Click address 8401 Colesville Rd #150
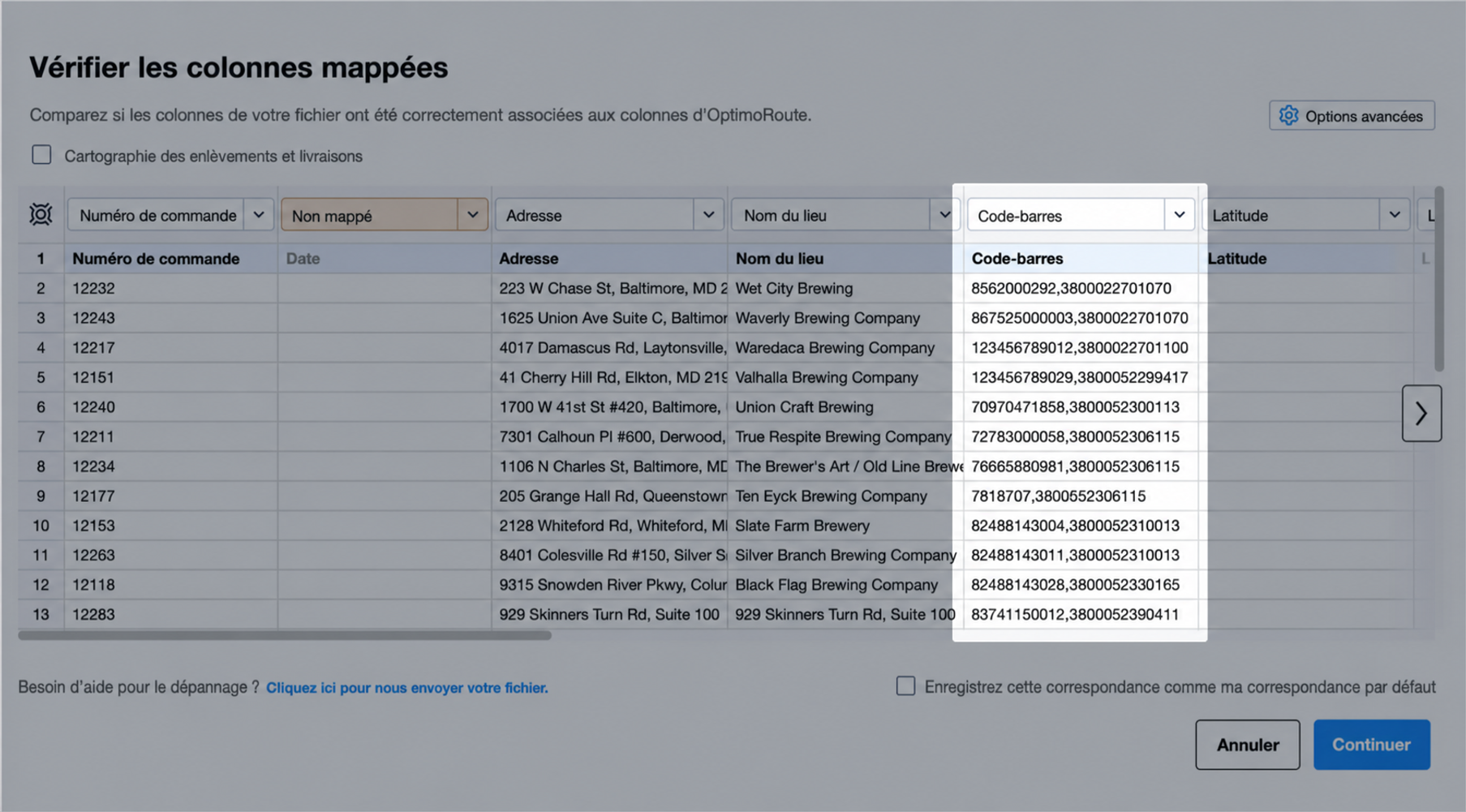The height and width of the screenshot is (812, 1466). click(x=610, y=555)
